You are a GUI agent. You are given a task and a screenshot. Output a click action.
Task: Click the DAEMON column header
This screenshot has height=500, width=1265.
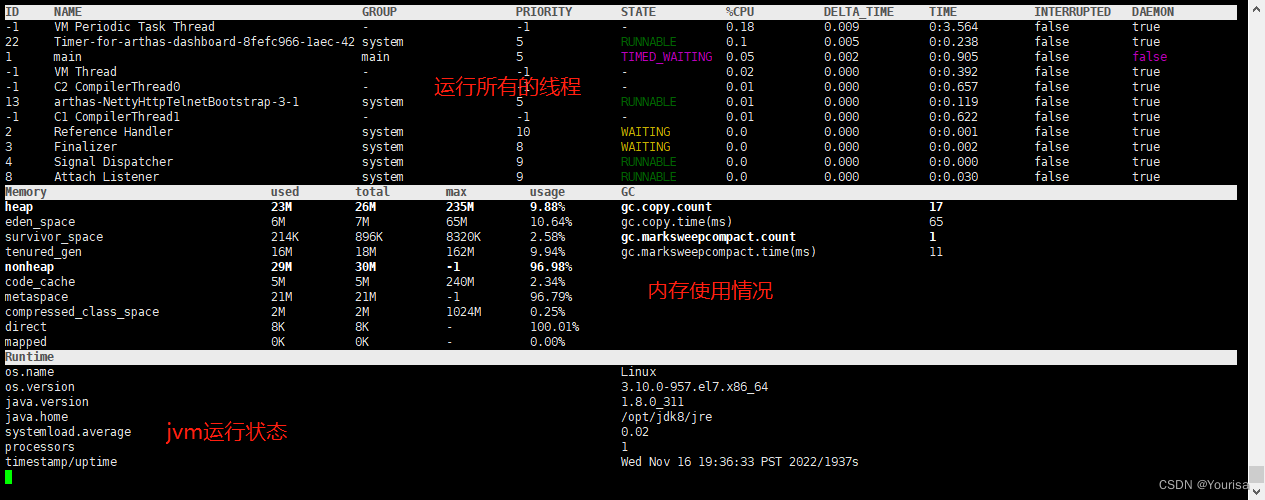[1153, 12]
